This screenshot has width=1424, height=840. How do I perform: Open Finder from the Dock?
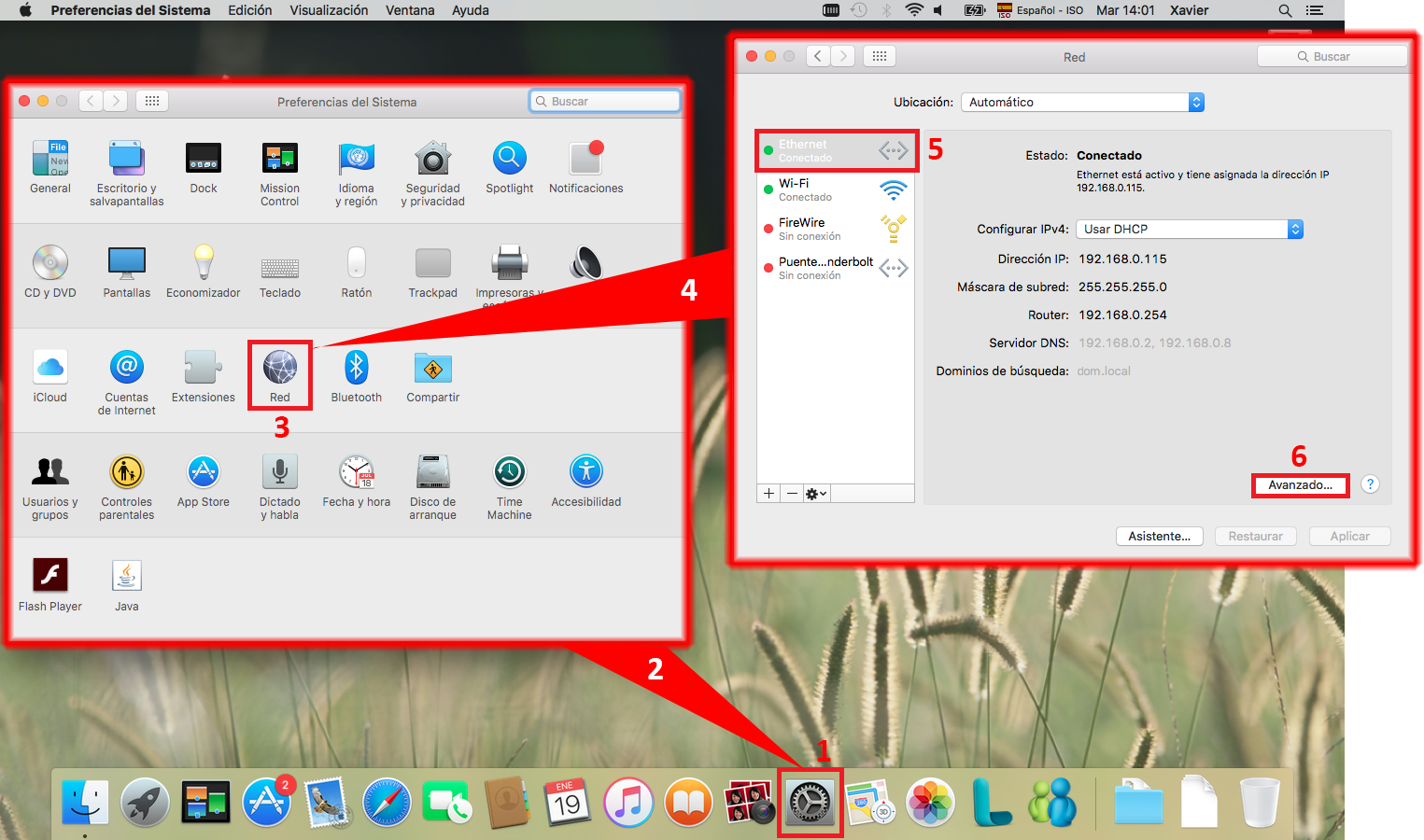point(85,802)
